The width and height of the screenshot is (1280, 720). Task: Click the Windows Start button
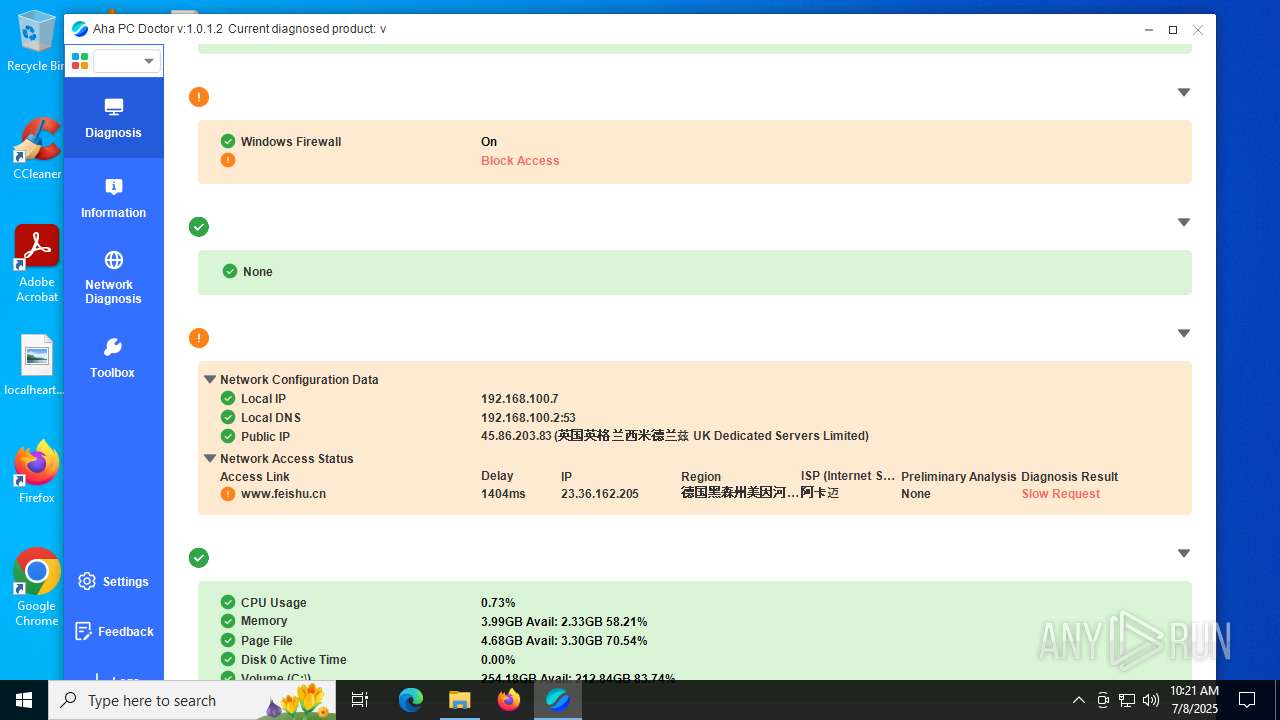pos(24,700)
